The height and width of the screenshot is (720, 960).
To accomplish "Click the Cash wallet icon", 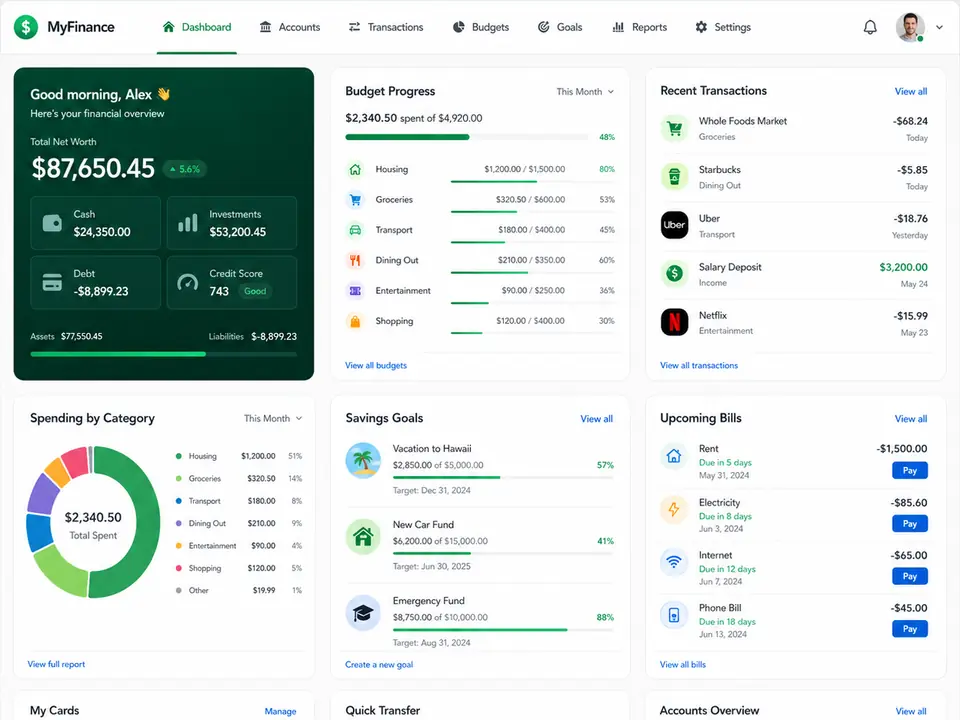I will 52,223.
